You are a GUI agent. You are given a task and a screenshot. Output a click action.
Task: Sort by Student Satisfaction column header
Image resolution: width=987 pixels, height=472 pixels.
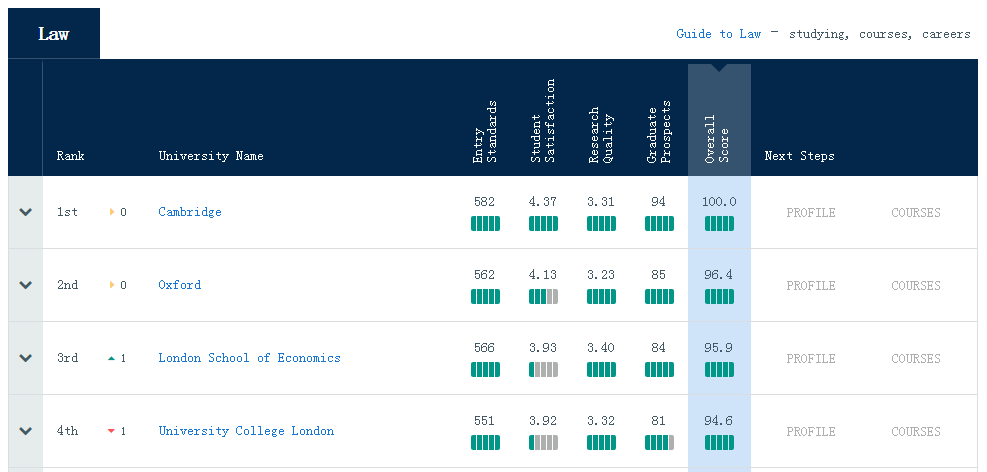point(543,121)
